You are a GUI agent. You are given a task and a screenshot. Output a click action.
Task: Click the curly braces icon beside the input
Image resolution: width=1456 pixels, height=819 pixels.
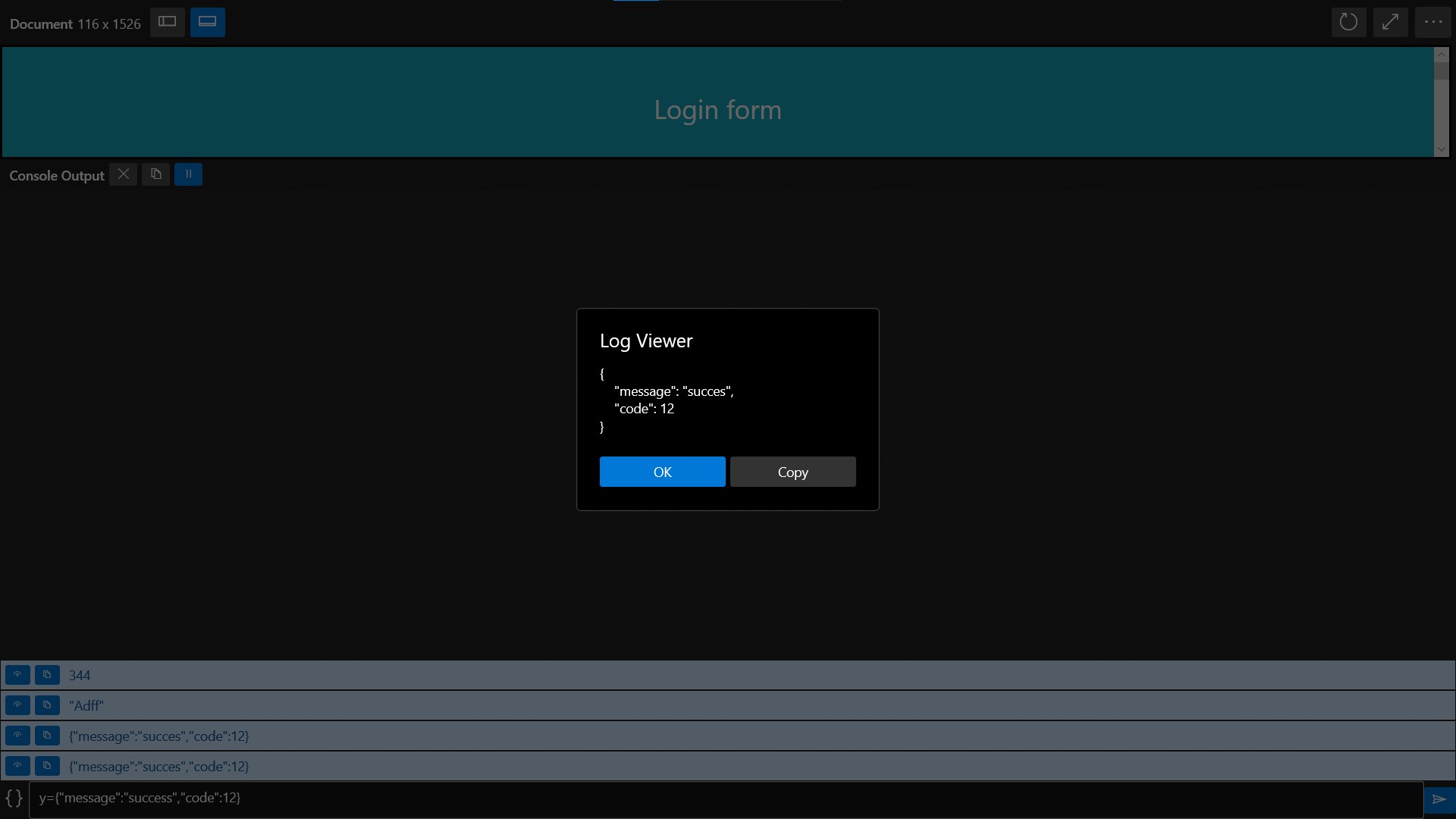tap(14, 799)
